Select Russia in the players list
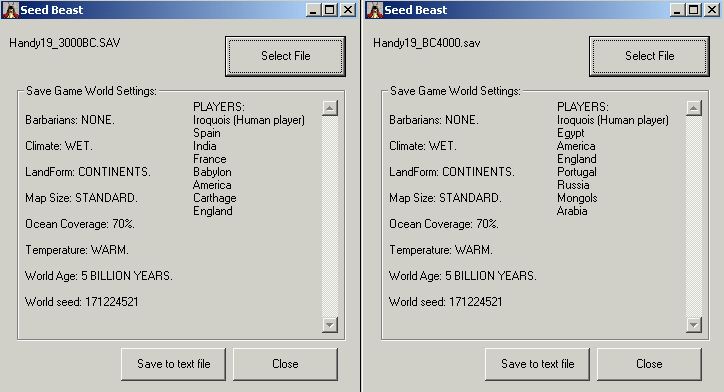The width and height of the screenshot is (724, 392). tap(573, 185)
